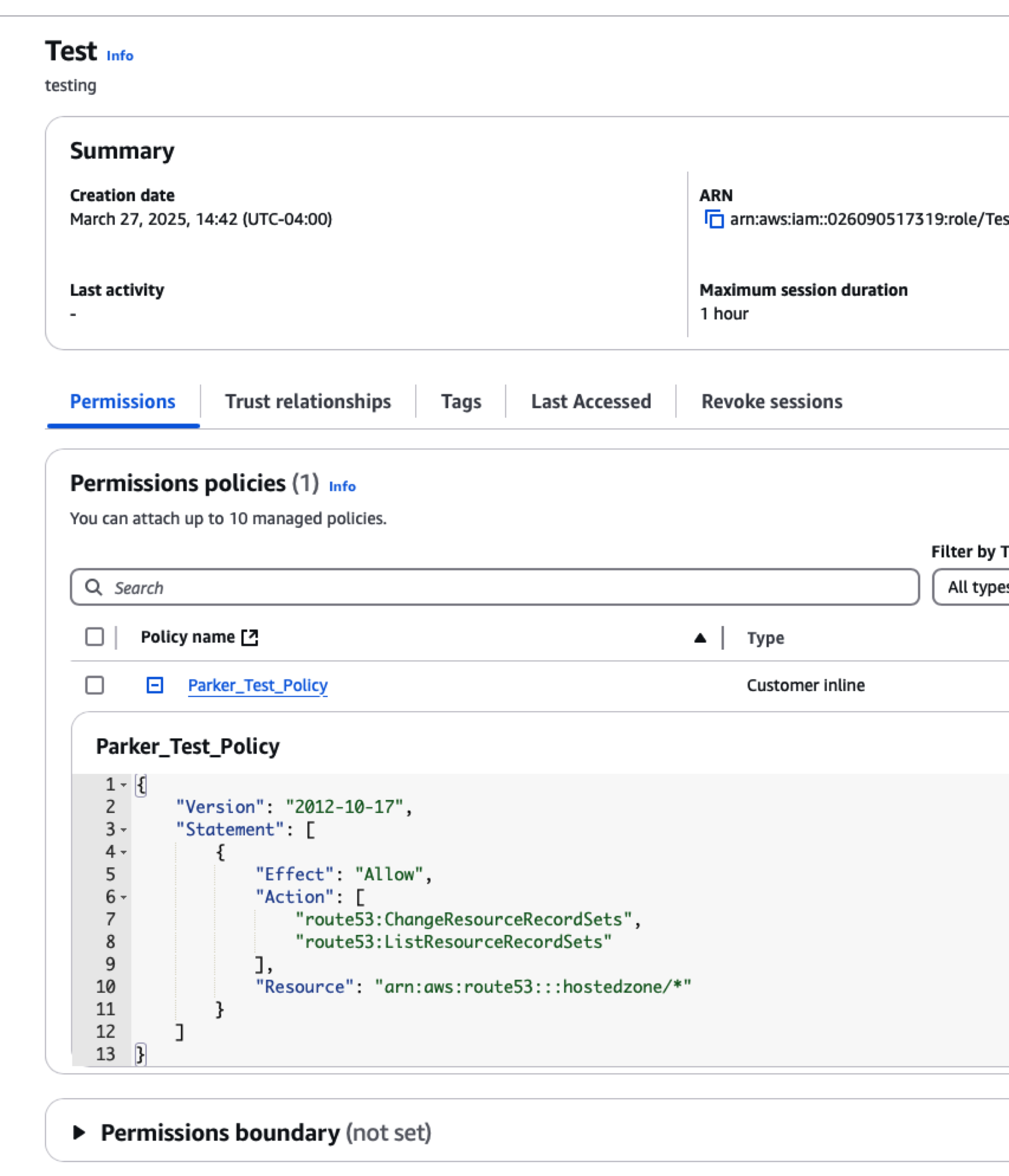
Task: Click the "1 hour" session duration value
Action: coord(724,313)
